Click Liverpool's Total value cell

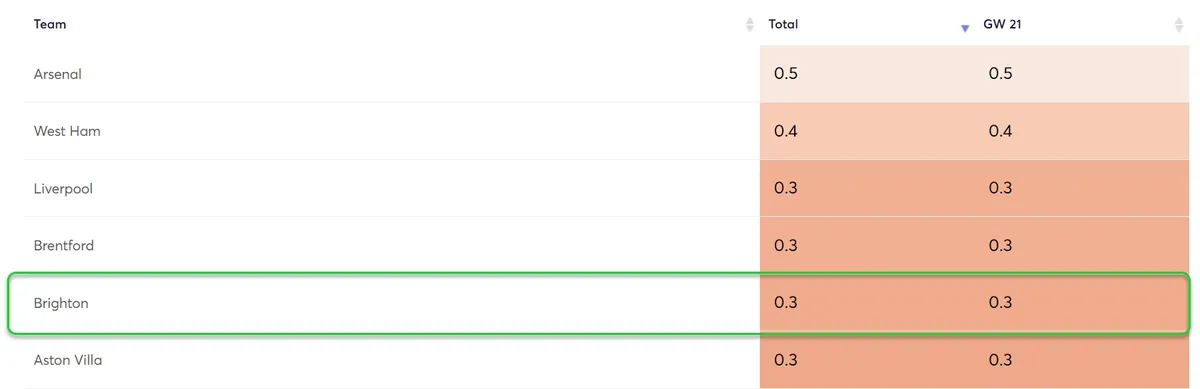[866, 188]
